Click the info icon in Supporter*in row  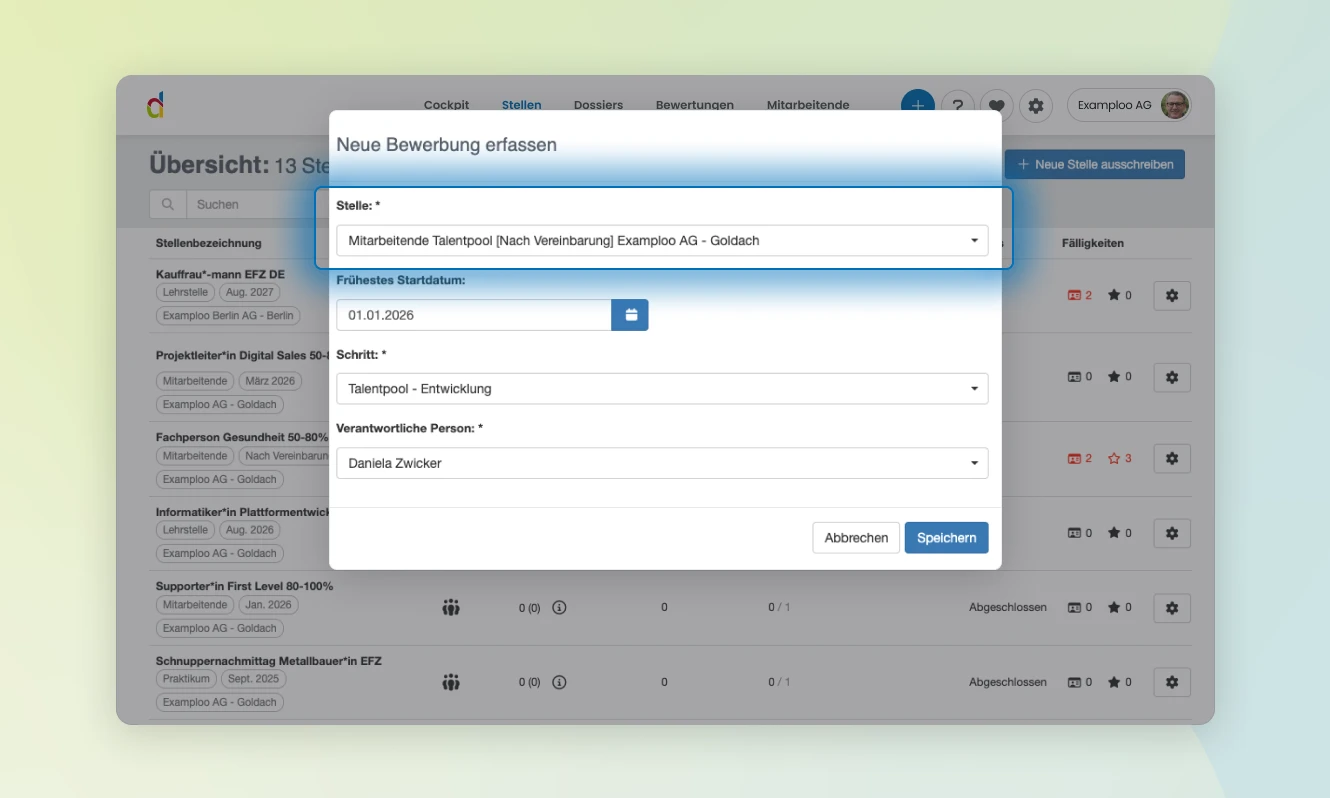click(559, 607)
